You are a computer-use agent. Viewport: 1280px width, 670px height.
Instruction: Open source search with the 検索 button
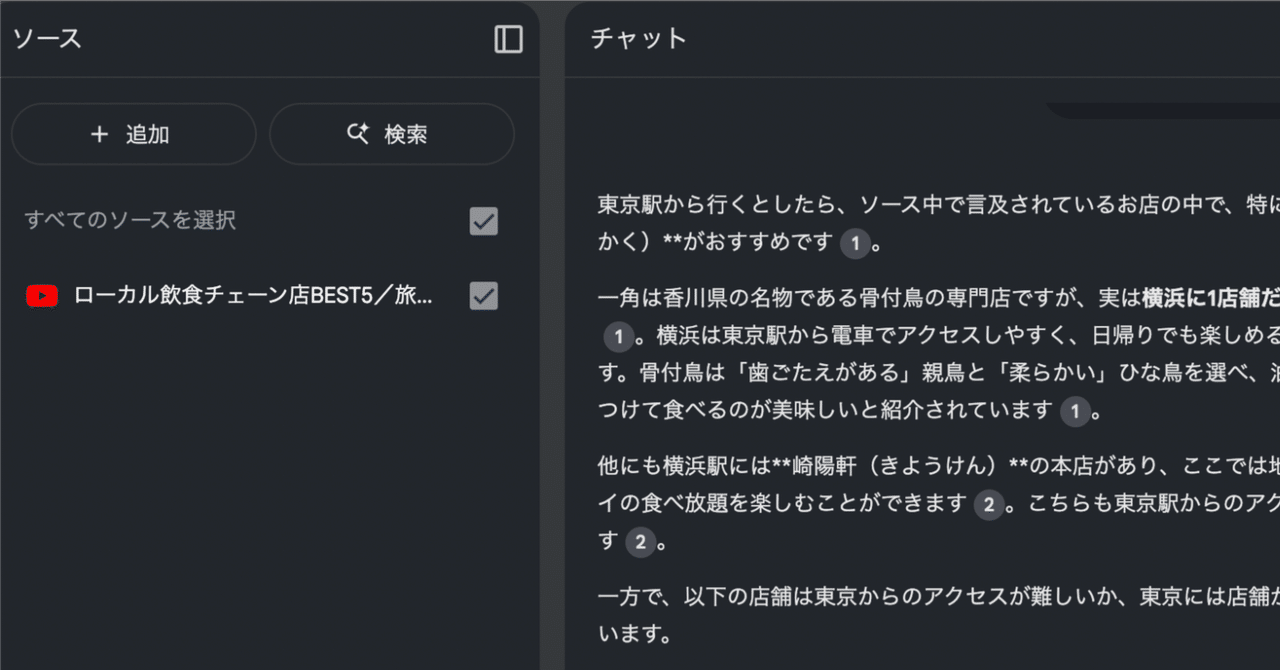tap(392, 134)
